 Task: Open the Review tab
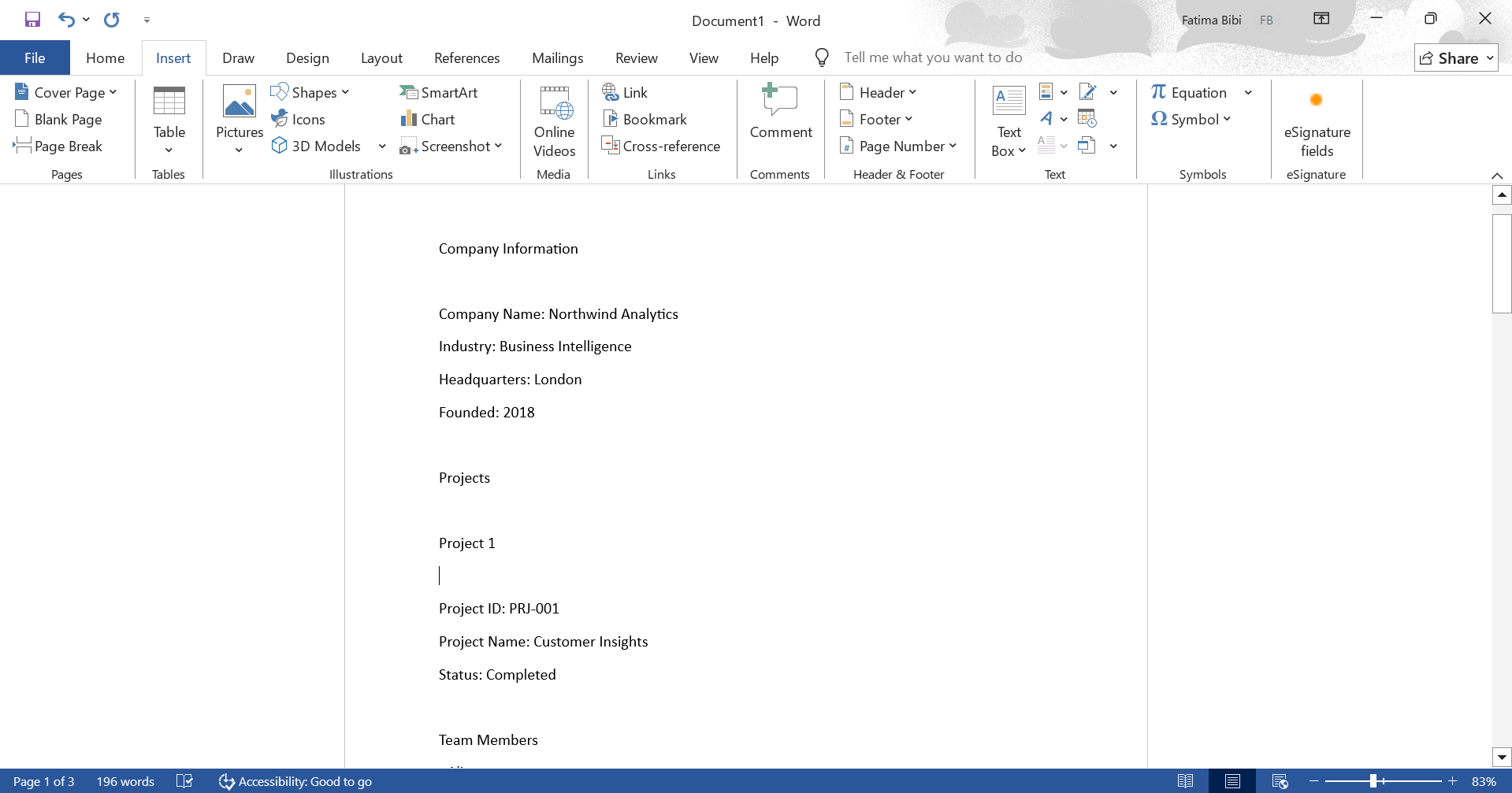coord(636,57)
